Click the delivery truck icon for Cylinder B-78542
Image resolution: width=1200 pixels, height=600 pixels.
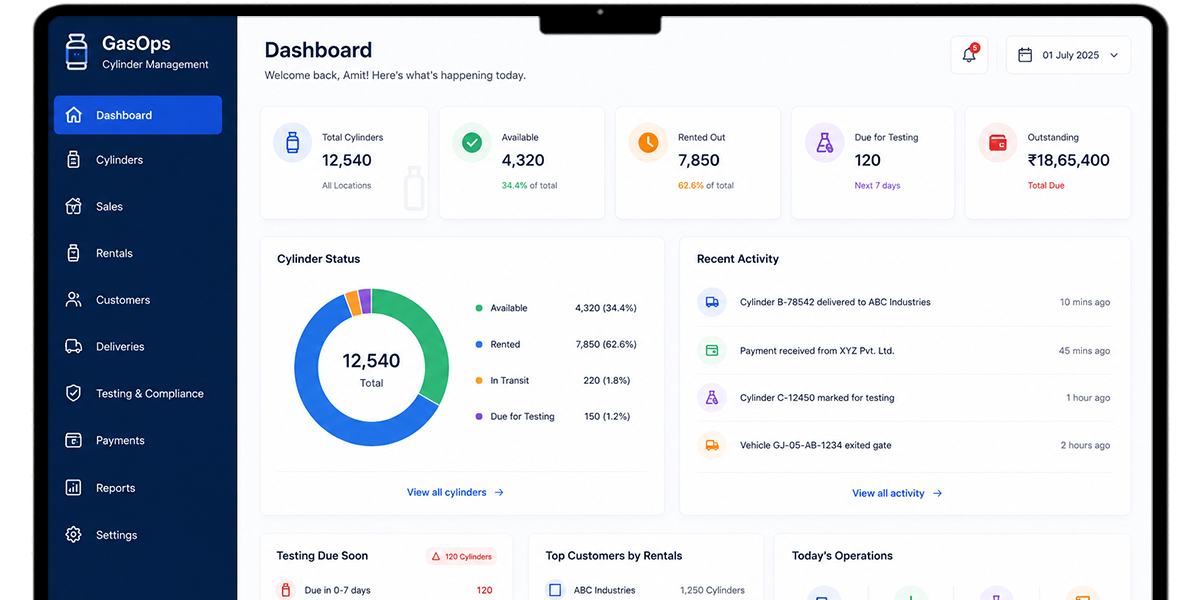click(712, 302)
